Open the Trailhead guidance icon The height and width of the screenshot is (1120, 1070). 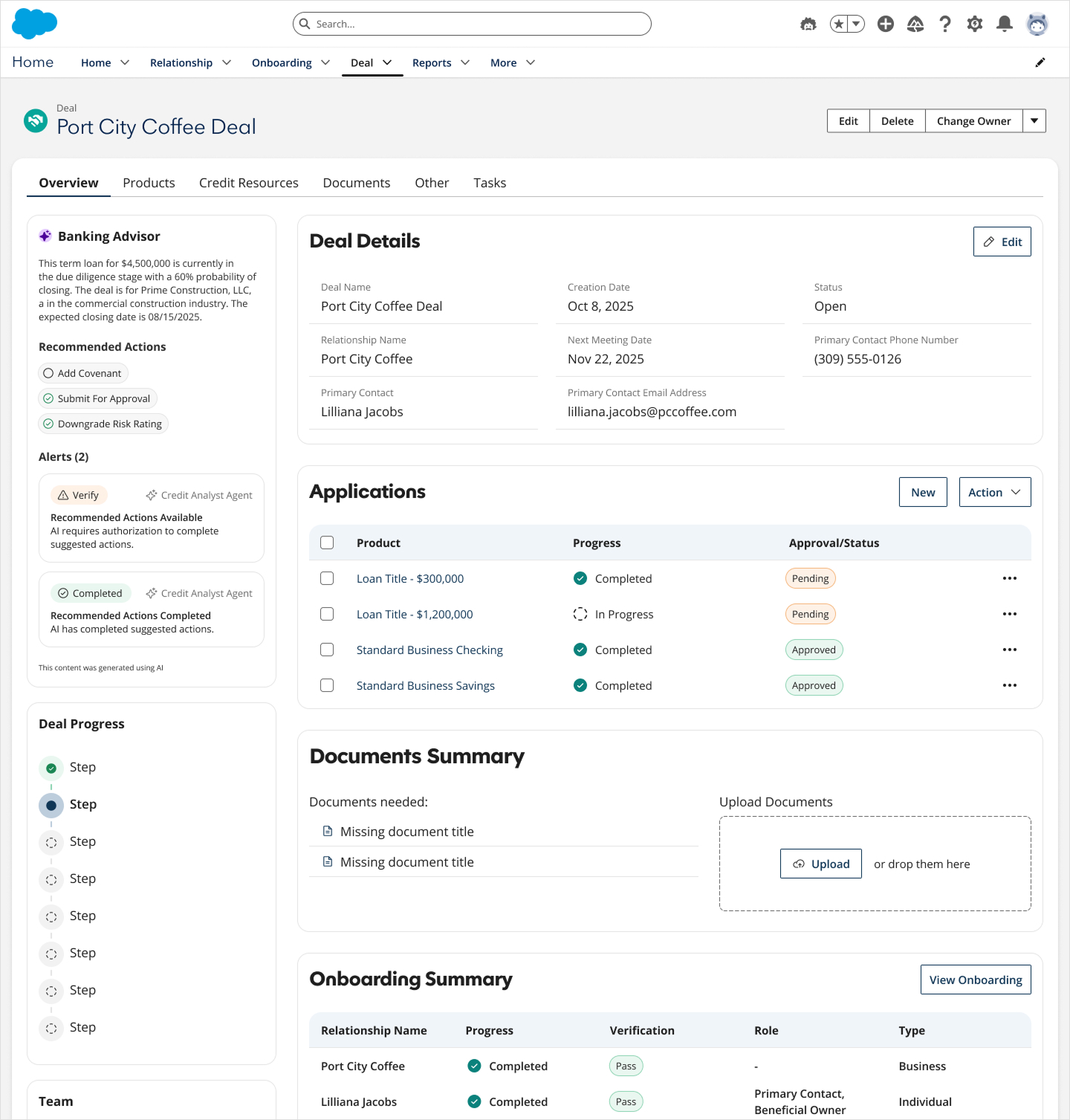(x=915, y=24)
